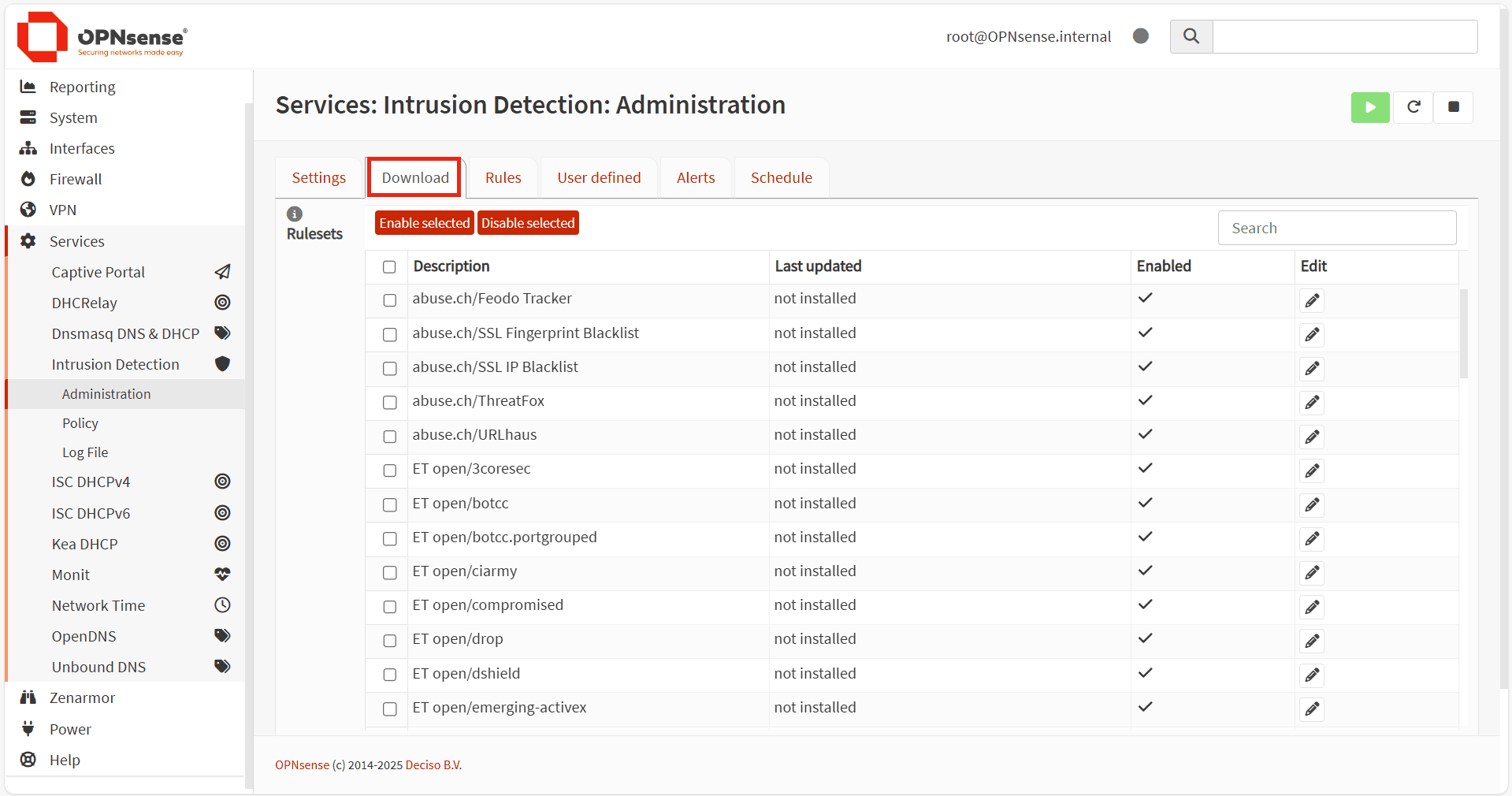Edit the ET open/drop ruleset
This screenshot has height=796, width=1512.
click(x=1312, y=641)
